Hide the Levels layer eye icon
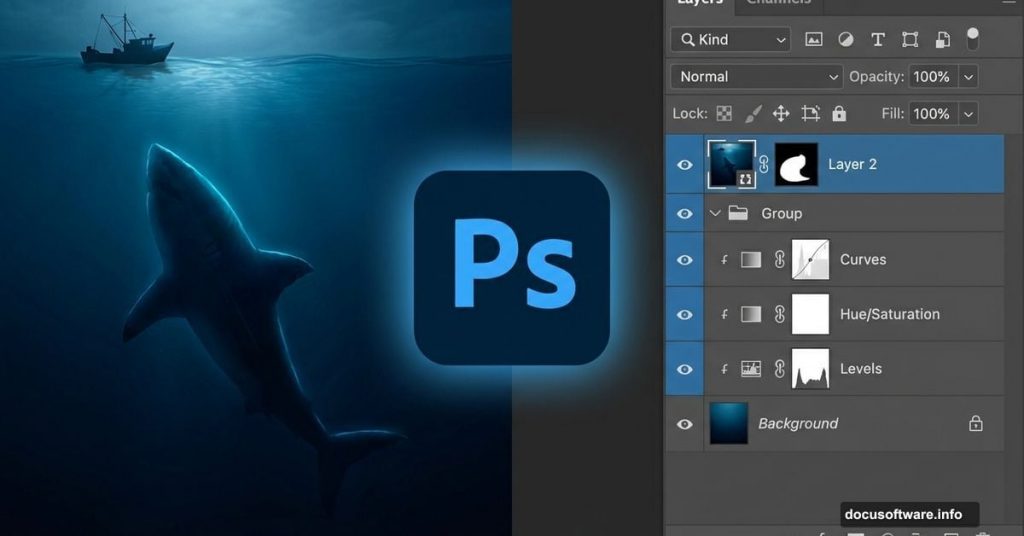1024x536 pixels. tap(684, 370)
